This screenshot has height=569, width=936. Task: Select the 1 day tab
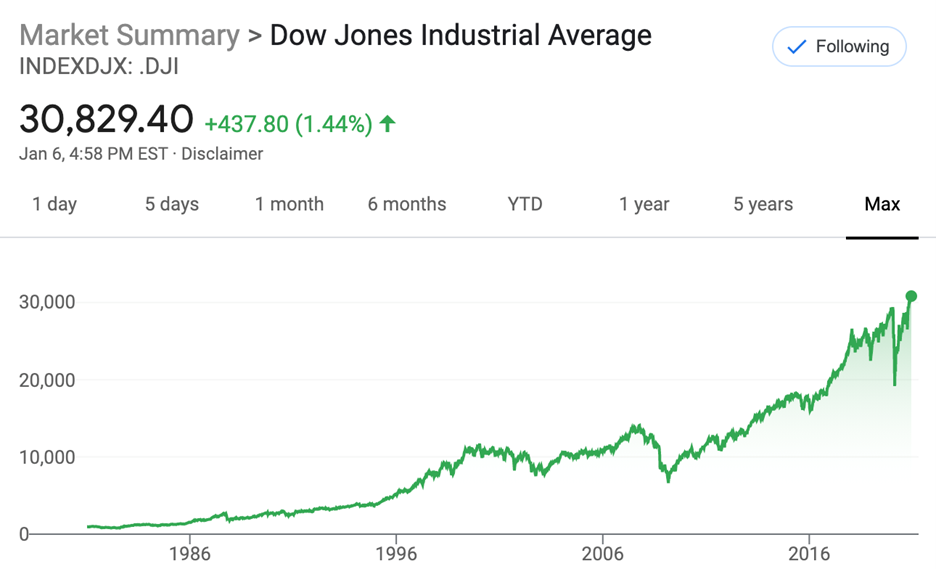[54, 204]
